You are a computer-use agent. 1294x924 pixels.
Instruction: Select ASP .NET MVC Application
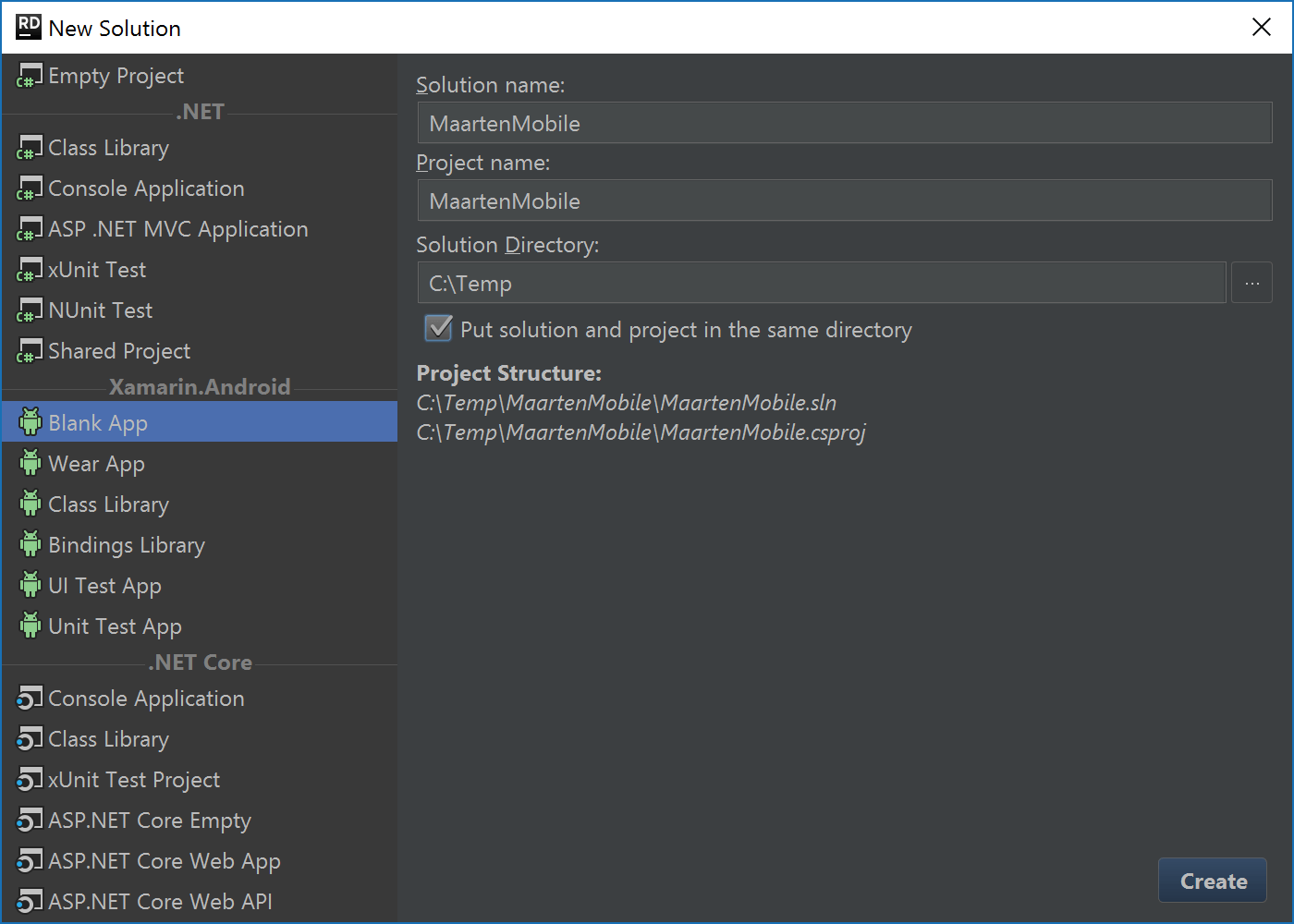pos(200,229)
